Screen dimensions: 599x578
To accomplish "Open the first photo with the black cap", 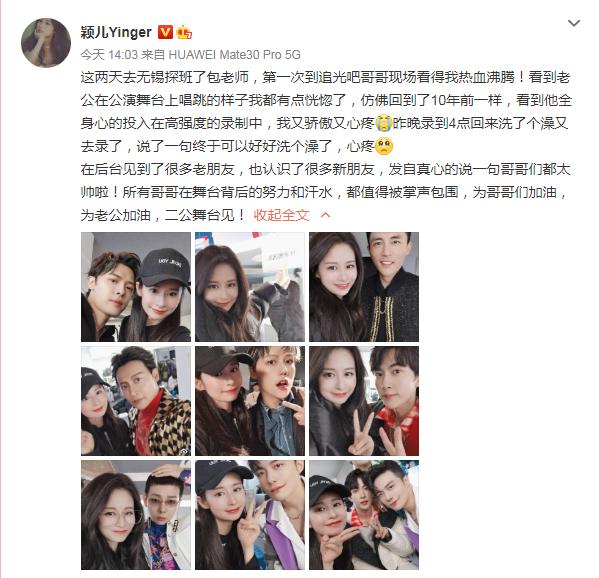I will coord(136,287).
